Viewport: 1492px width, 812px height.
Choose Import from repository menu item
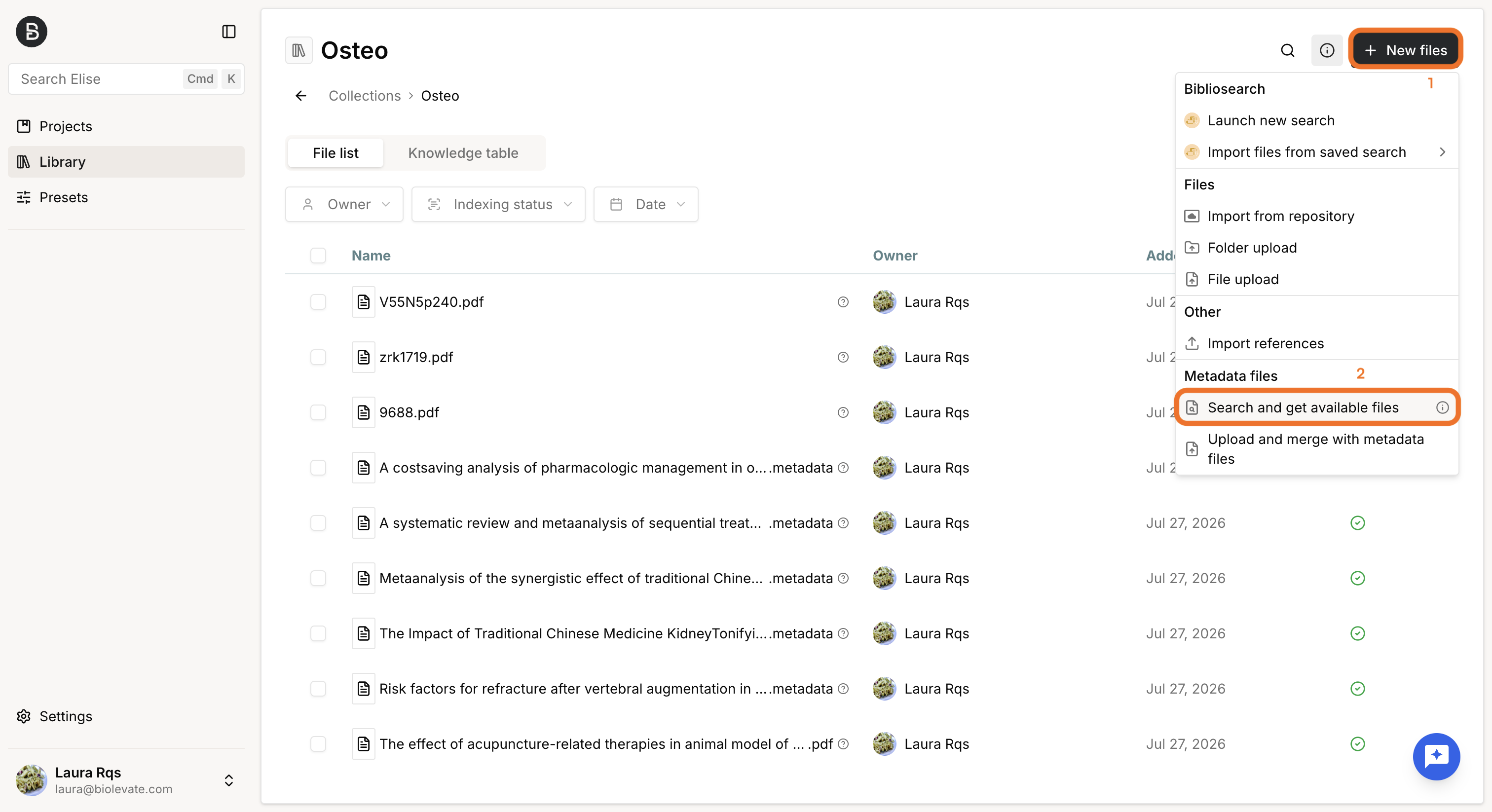coord(1316,216)
